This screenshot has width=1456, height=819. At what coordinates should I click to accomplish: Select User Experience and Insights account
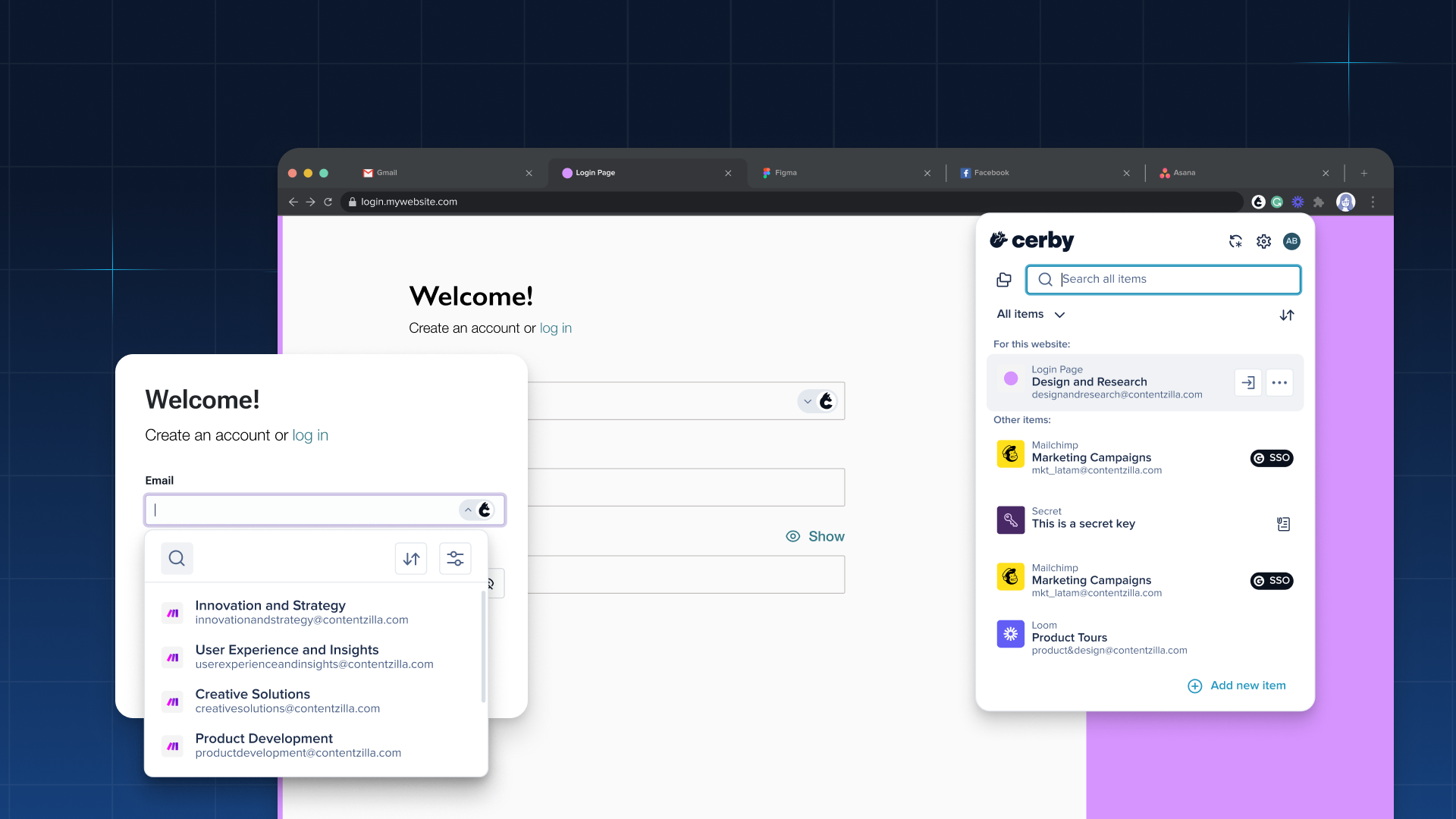click(x=314, y=657)
